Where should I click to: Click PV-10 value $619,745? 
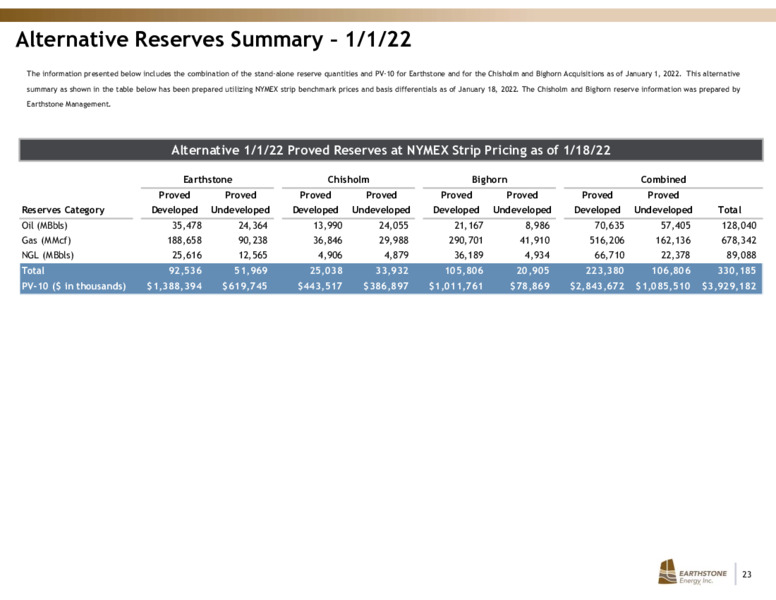245,286
